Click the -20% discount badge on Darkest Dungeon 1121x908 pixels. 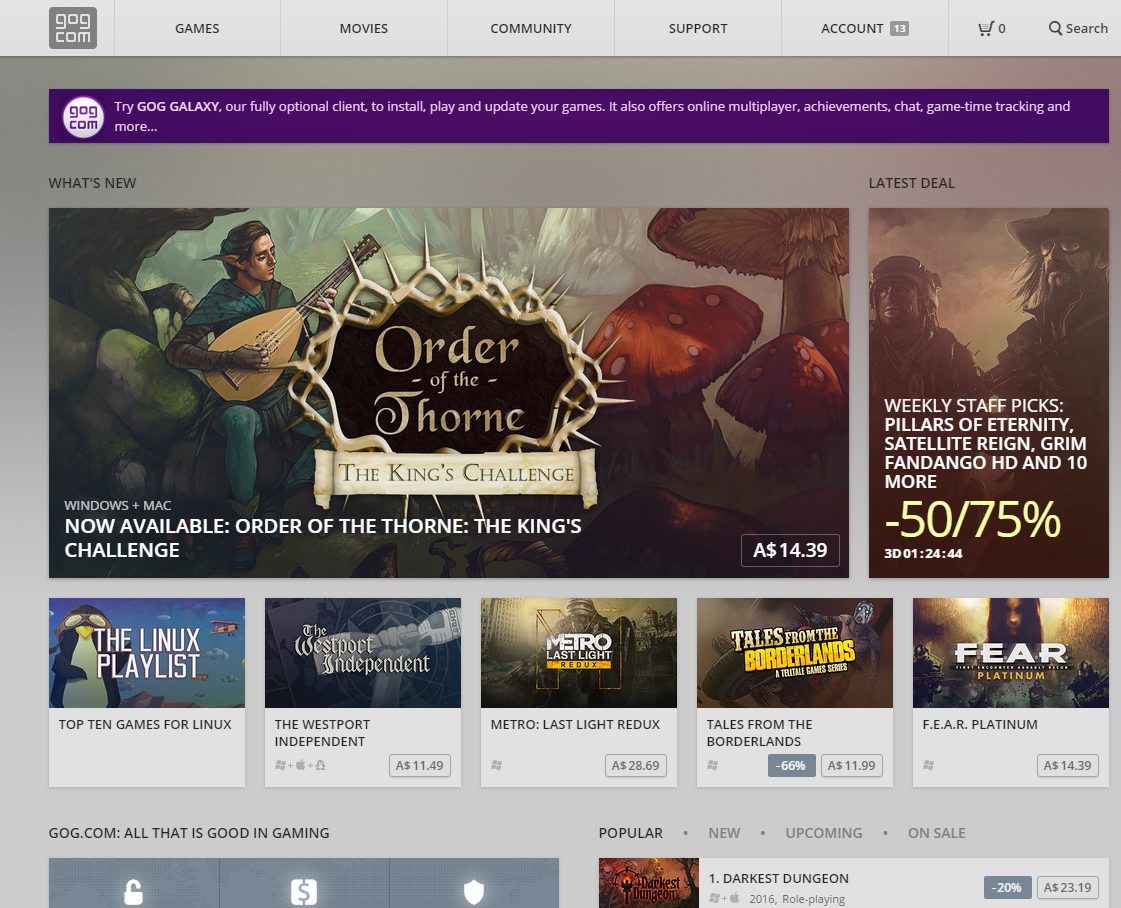coord(1007,887)
